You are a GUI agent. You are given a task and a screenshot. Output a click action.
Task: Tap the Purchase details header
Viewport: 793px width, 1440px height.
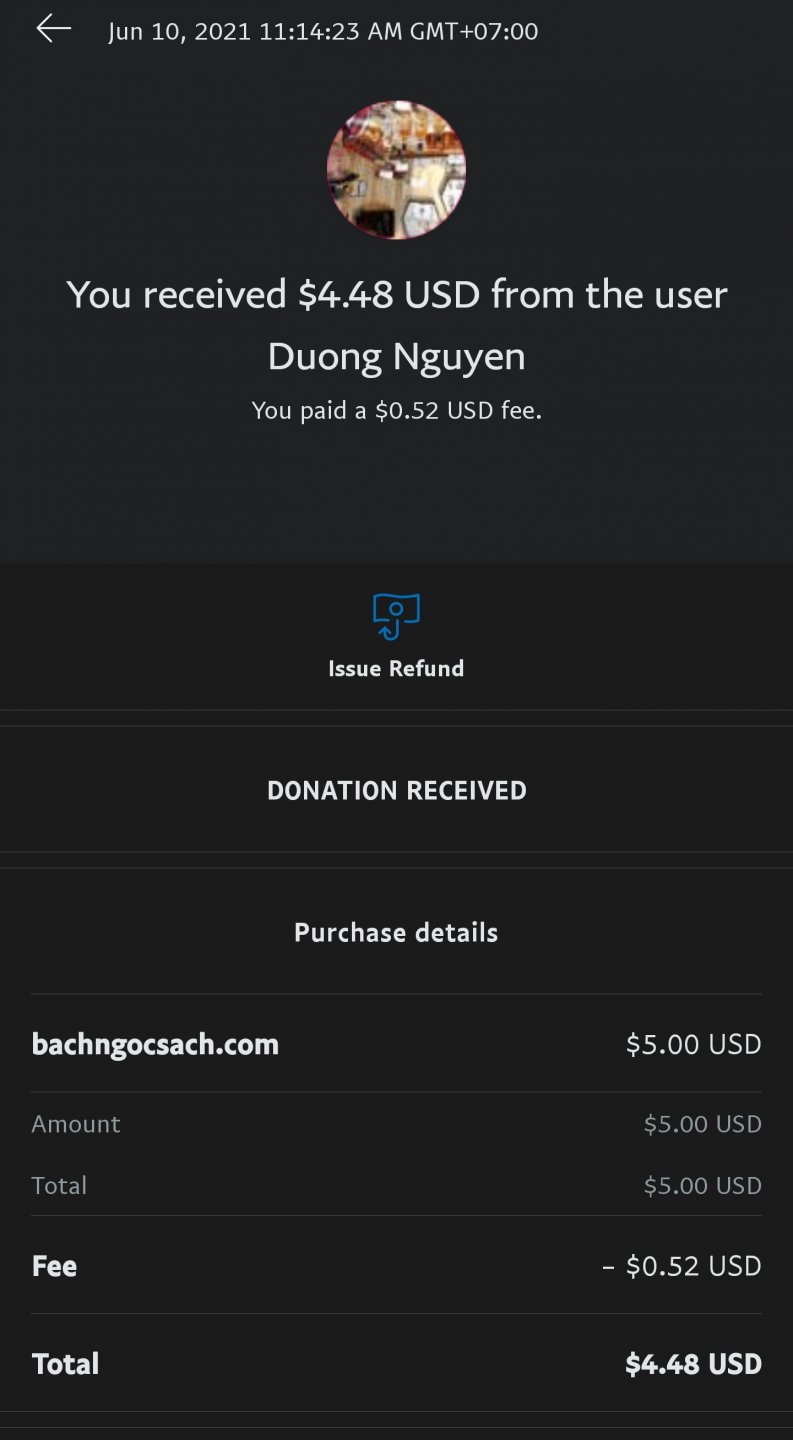(396, 932)
